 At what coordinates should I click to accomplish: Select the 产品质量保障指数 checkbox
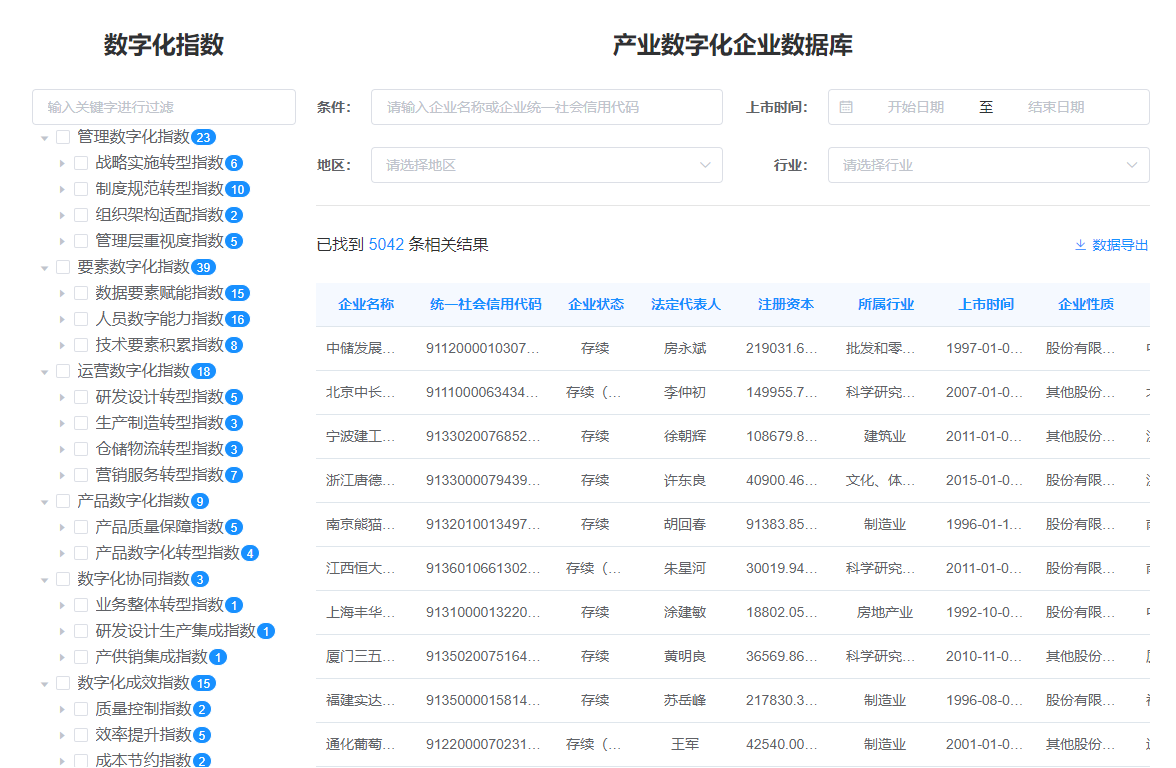pyautogui.click(x=81, y=527)
